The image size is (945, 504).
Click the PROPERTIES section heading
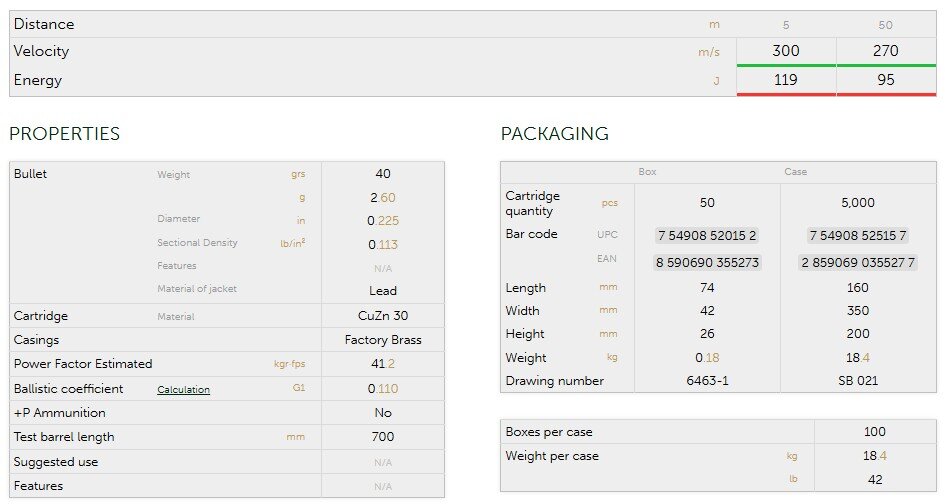(x=64, y=134)
